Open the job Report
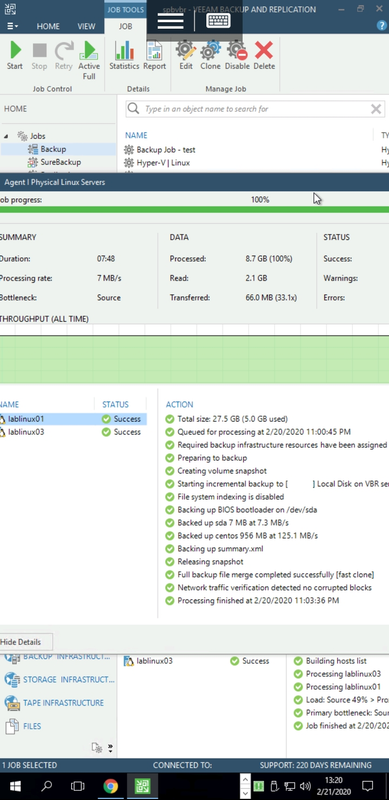Image resolution: width=389 pixels, height=800 pixels. [154, 56]
